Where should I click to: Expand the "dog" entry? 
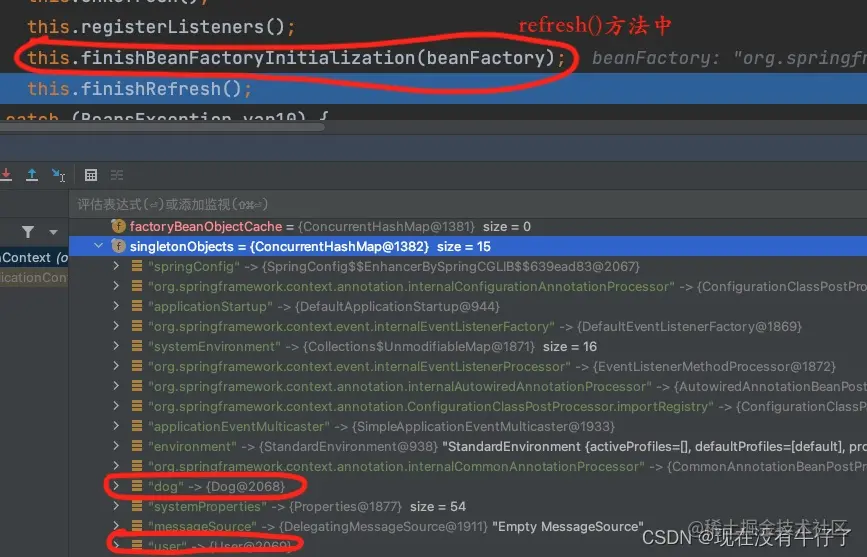[x=116, y=486]
